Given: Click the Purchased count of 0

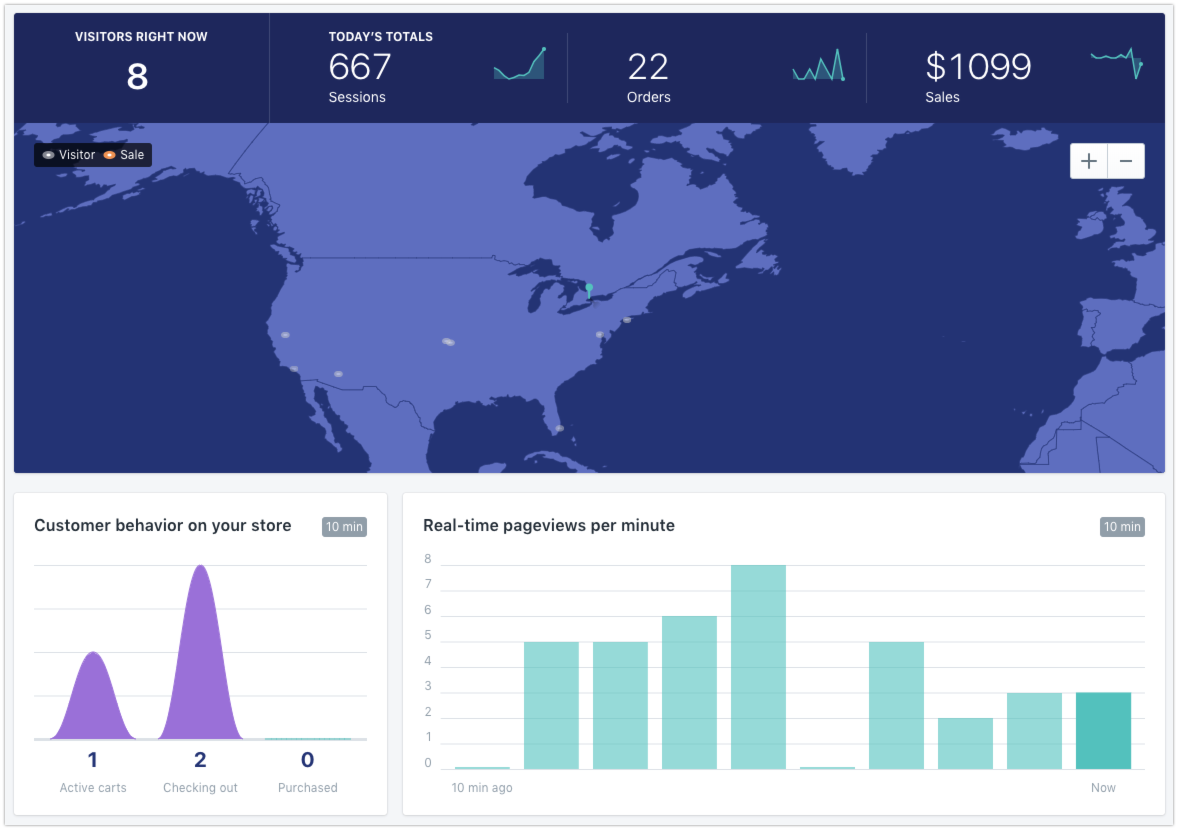Looking at the screenshot, I should pyautogui.click(x=307, y=760).
